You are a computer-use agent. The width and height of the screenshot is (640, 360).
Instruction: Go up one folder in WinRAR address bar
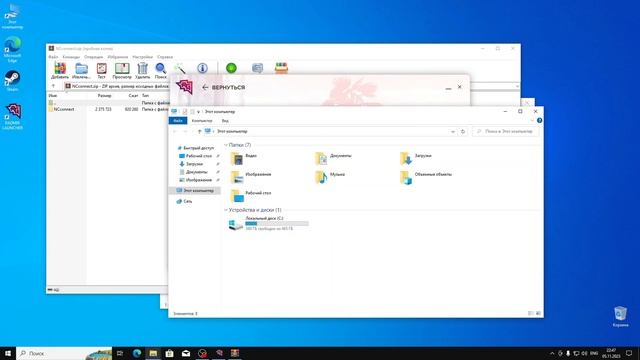[53, 86]
